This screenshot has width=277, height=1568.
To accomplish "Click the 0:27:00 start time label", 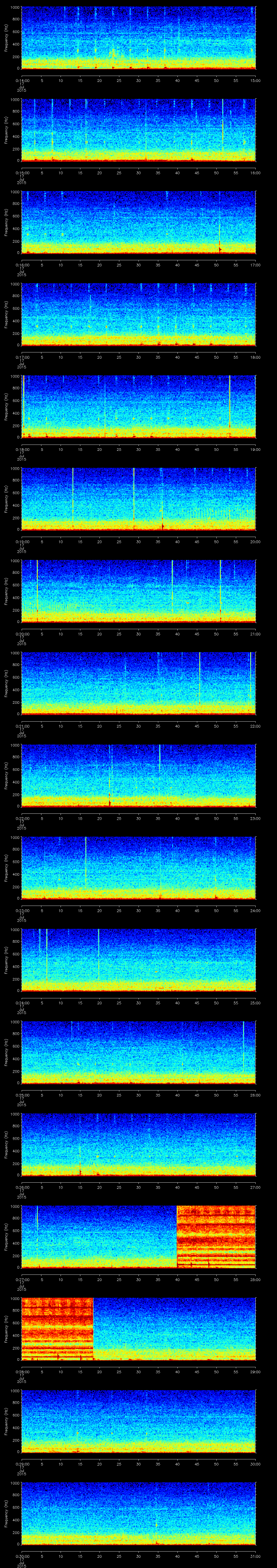I will 22,1279.
